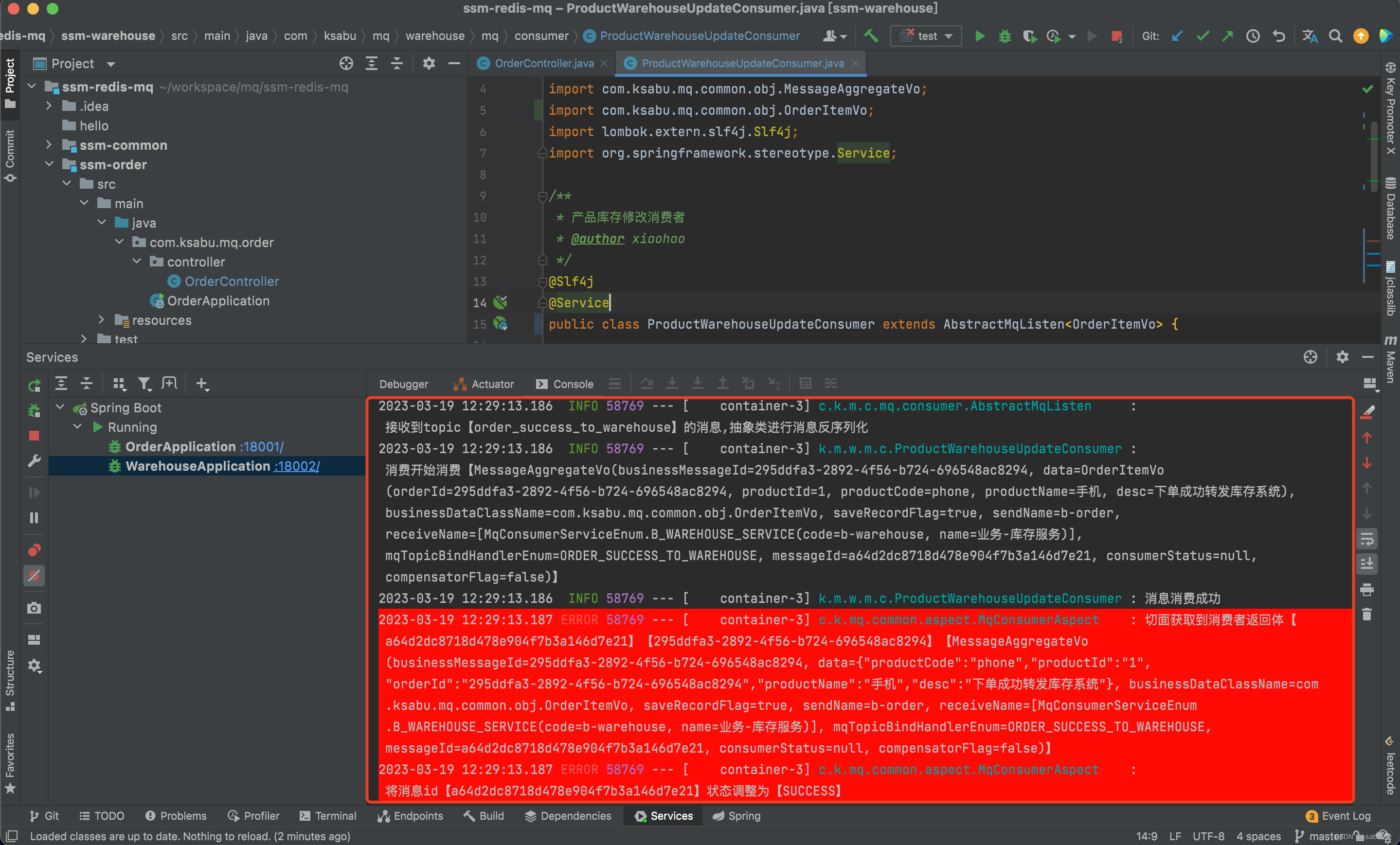
Task: Open OrderController.java editor tab
Action: pos(540,63)
